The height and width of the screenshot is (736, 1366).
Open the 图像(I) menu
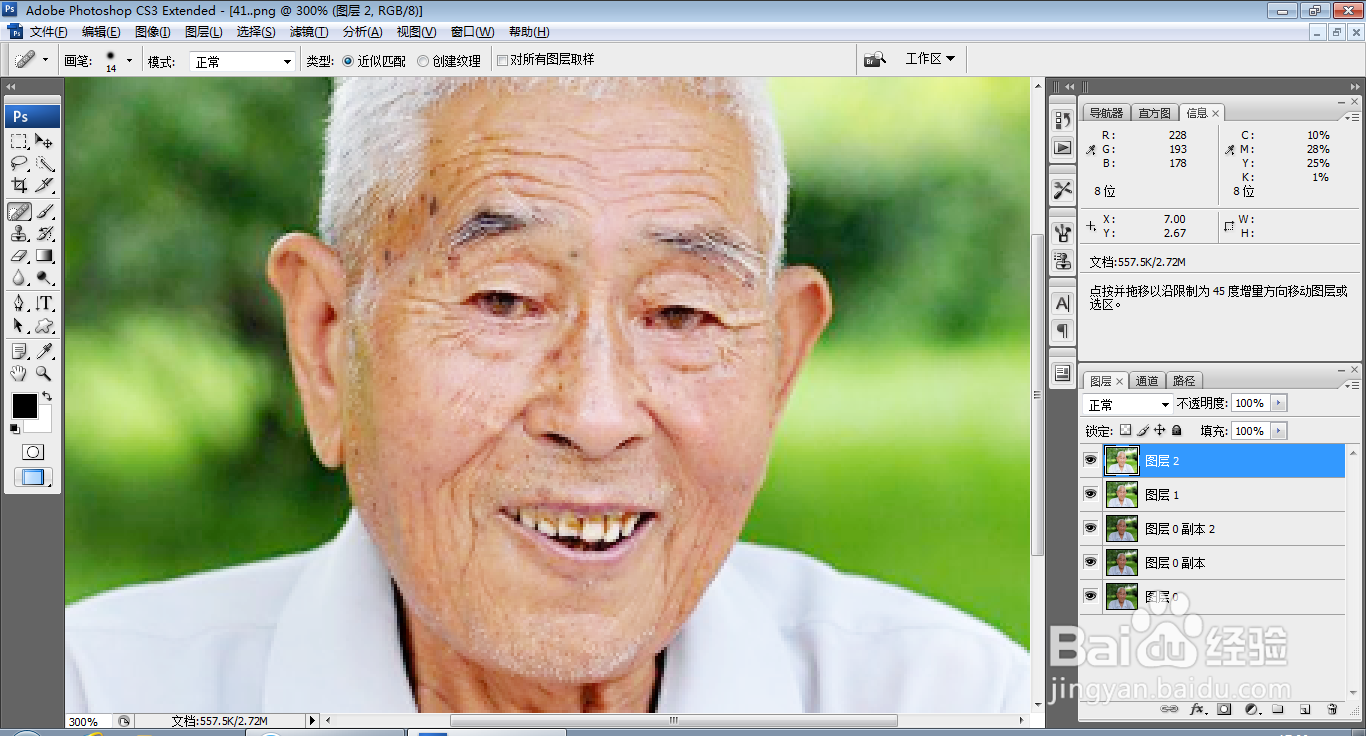(x=153, y=32)
